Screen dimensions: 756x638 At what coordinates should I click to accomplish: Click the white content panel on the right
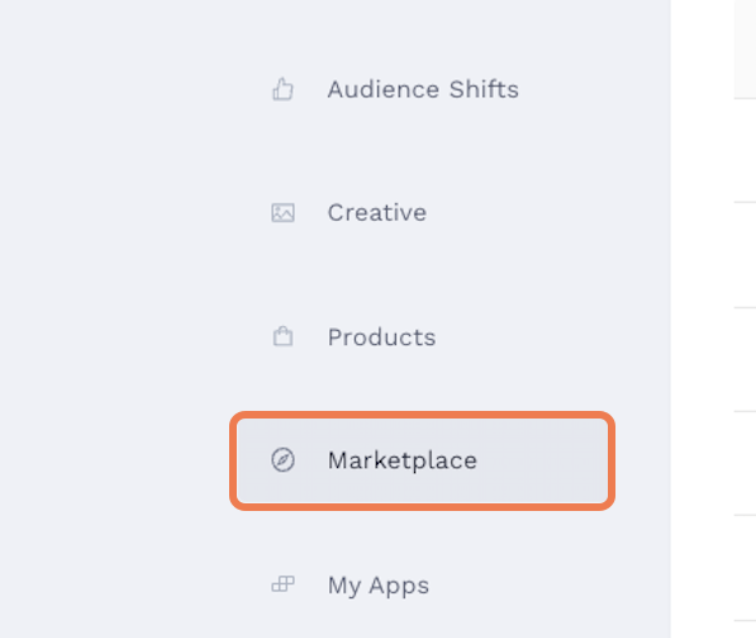pos(712,300)
